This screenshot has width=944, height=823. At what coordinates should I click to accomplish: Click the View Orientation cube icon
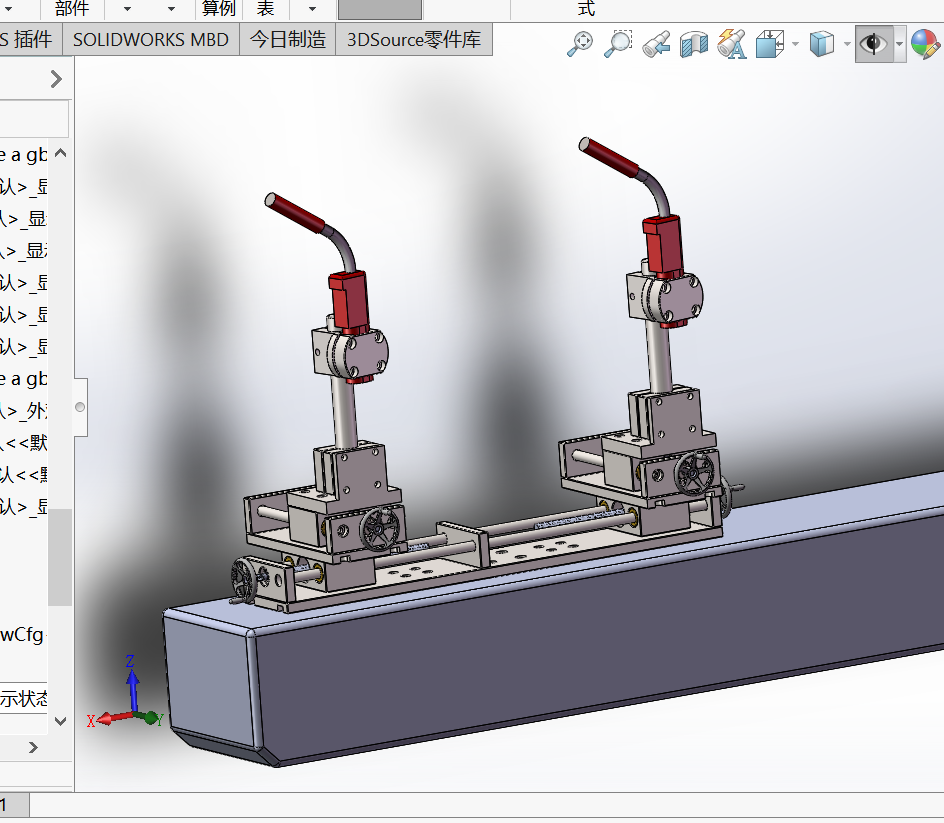click(x=770, y=44)
